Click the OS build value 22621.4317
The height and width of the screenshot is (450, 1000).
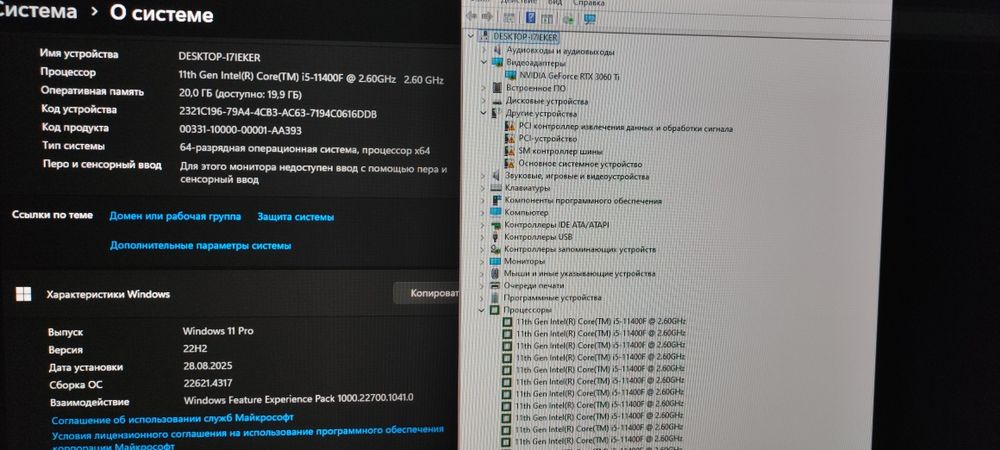tap(208, 383)
